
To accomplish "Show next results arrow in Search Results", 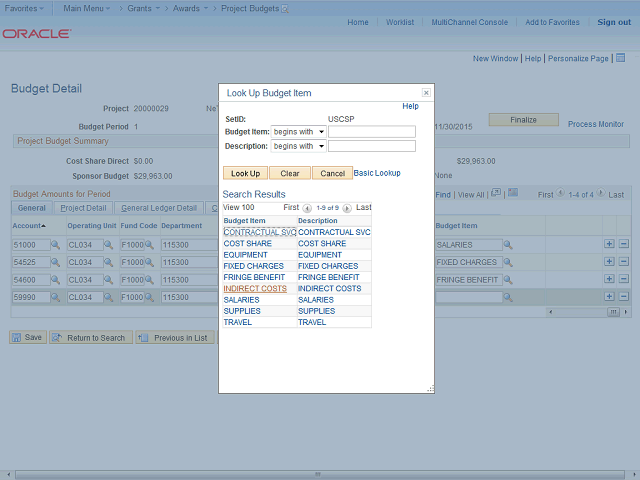I will [347, 208].
